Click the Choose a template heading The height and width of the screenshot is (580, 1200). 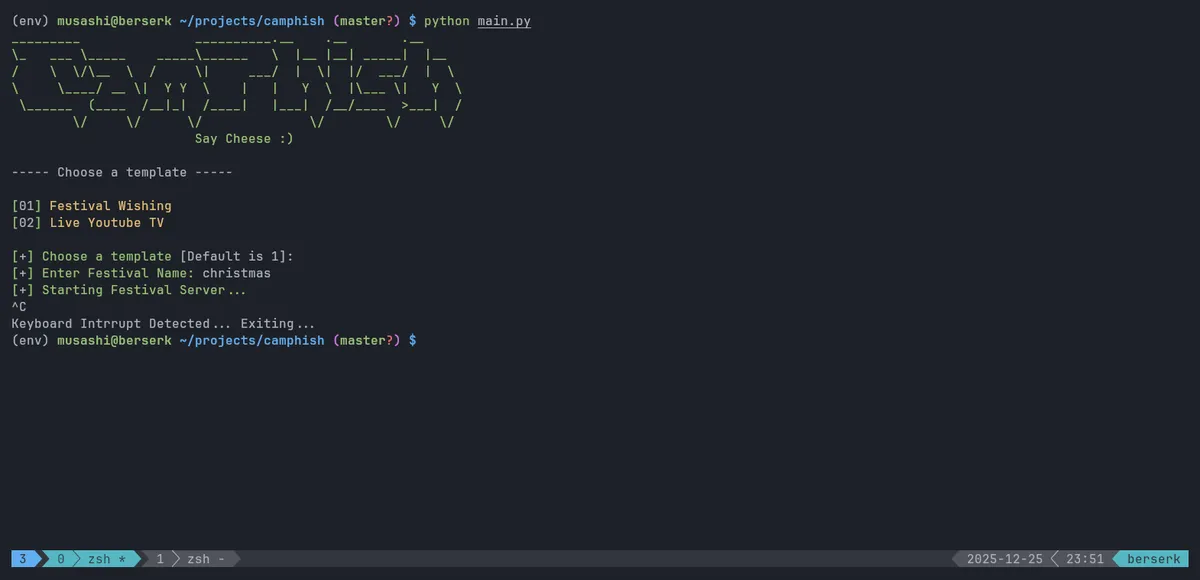click(x=122, y=172)
